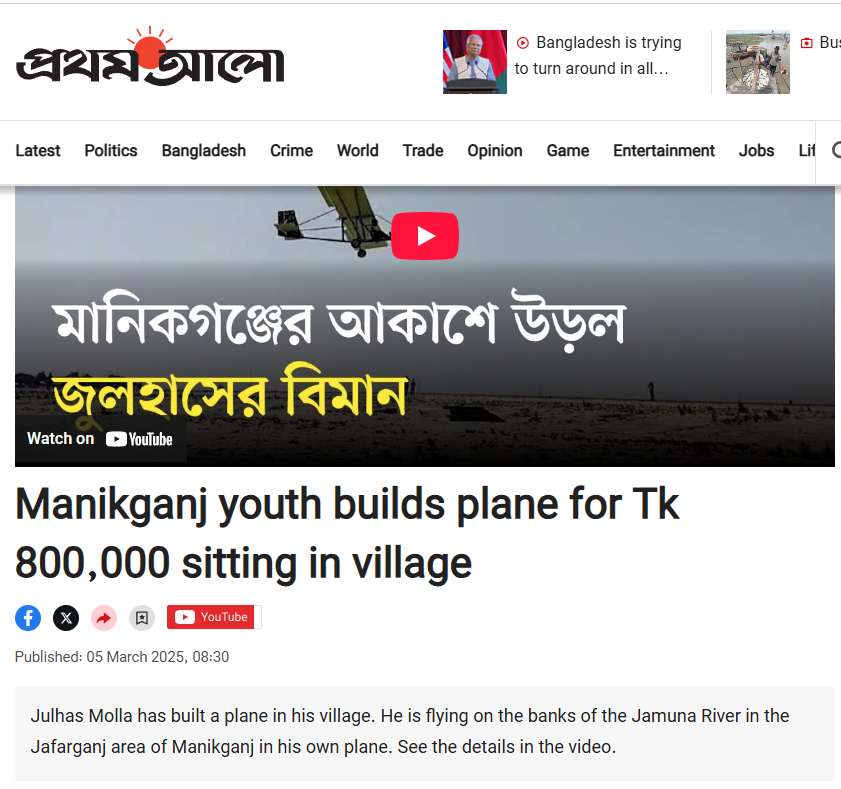Open the Latest section
The height and width of the screenshot is (789, 841).
pyautogui.click(x=38, y=151)
